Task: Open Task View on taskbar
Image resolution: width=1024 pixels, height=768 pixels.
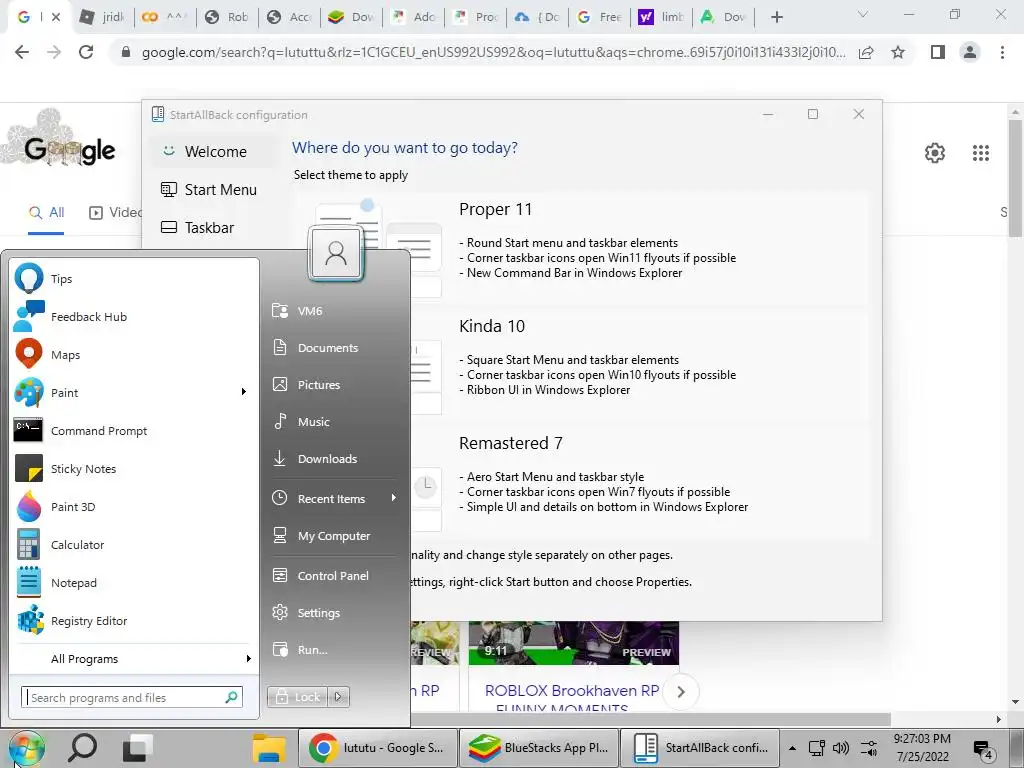Action: pos(138,748)
